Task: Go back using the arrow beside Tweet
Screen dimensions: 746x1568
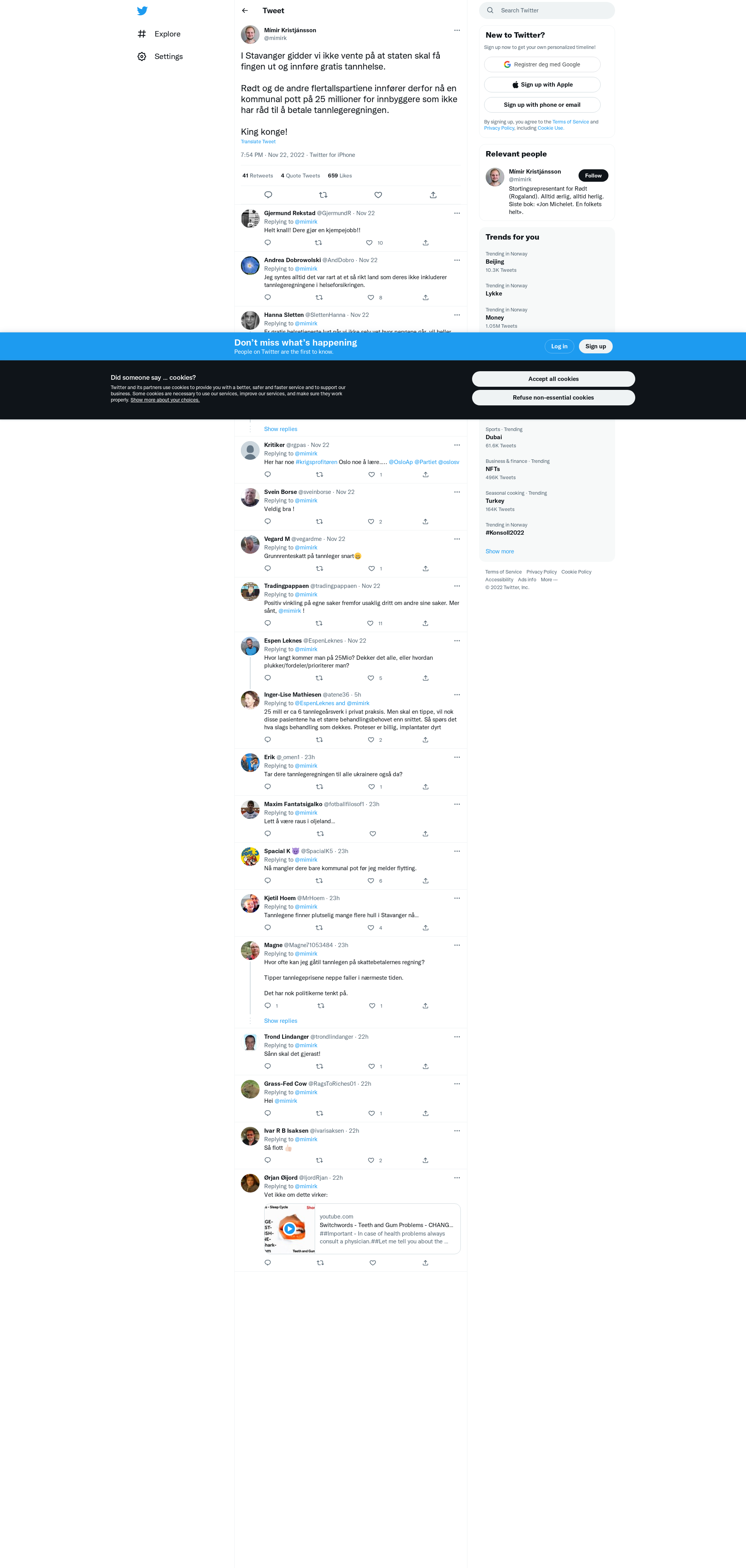Action: [245, 11]
